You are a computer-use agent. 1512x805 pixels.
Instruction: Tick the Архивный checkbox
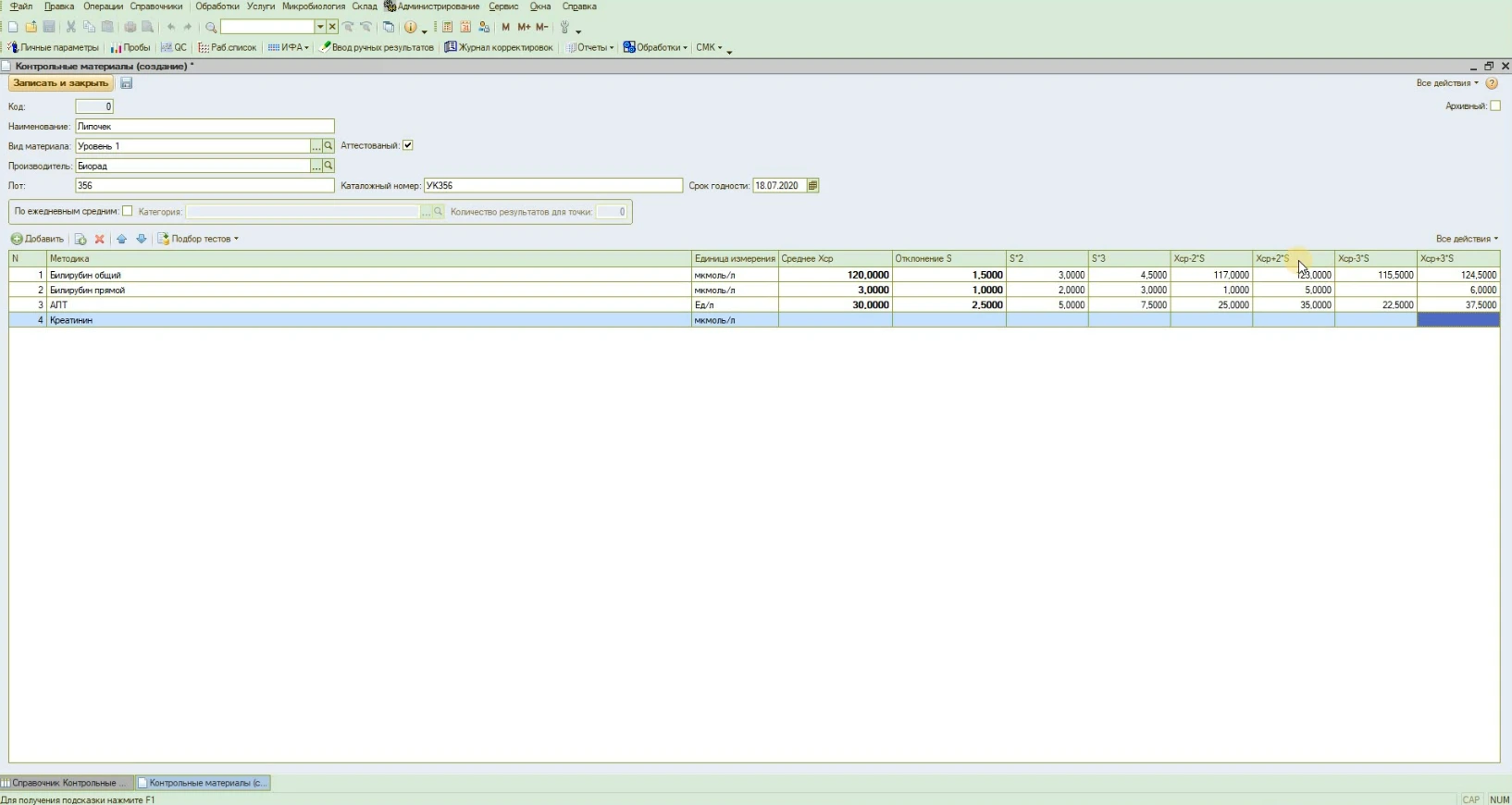[1495, 105]
